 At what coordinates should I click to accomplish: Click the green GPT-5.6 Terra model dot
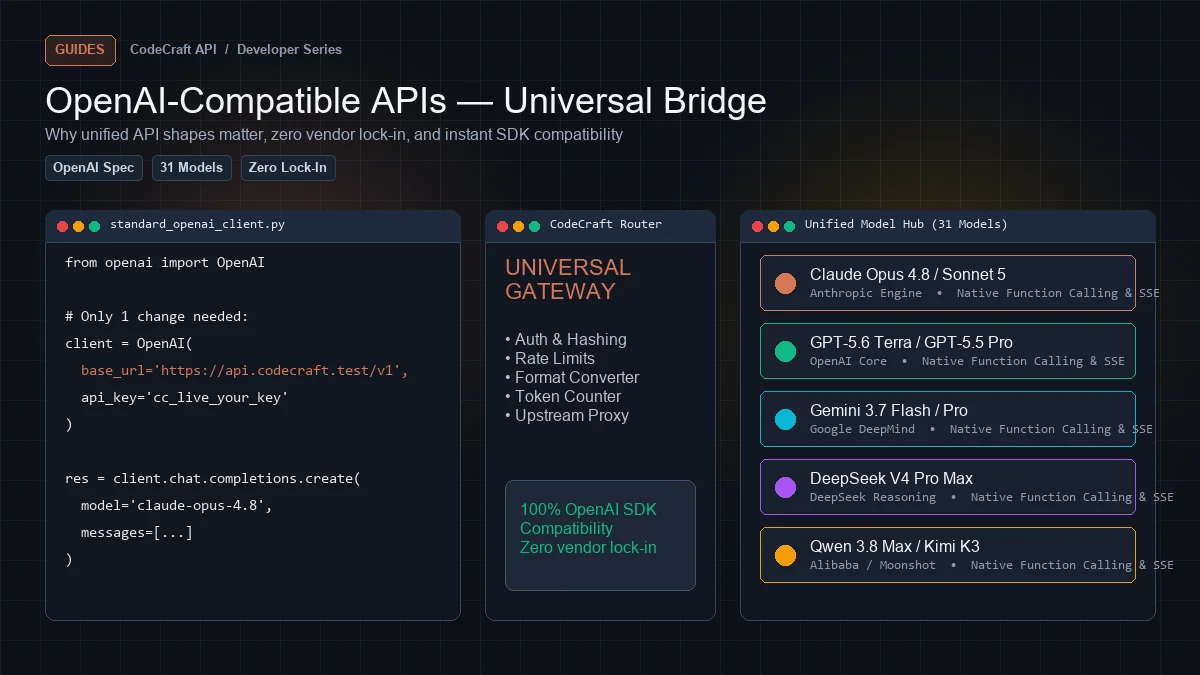[785, 351]
